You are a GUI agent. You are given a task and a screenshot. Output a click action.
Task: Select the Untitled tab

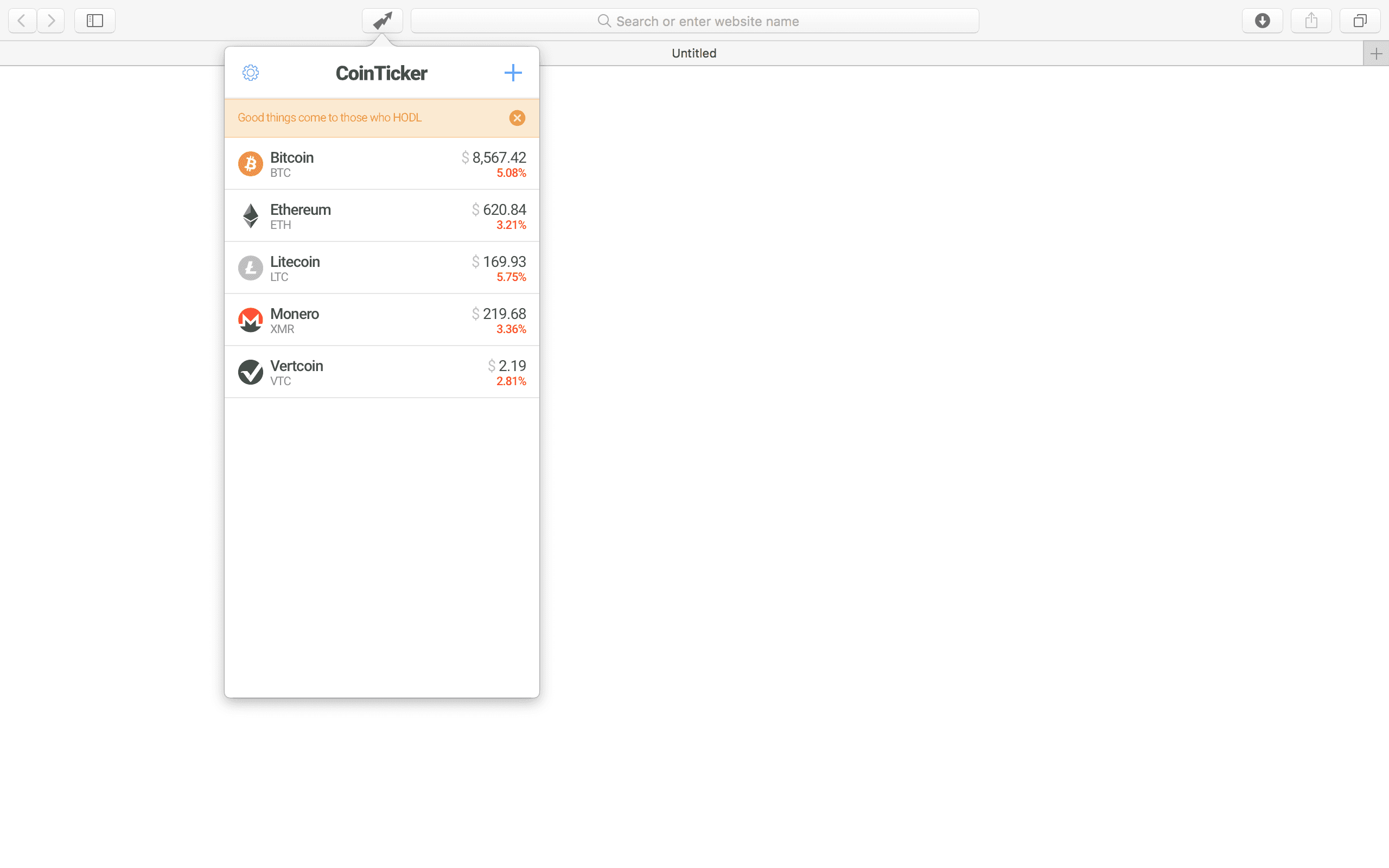(693, 53)
